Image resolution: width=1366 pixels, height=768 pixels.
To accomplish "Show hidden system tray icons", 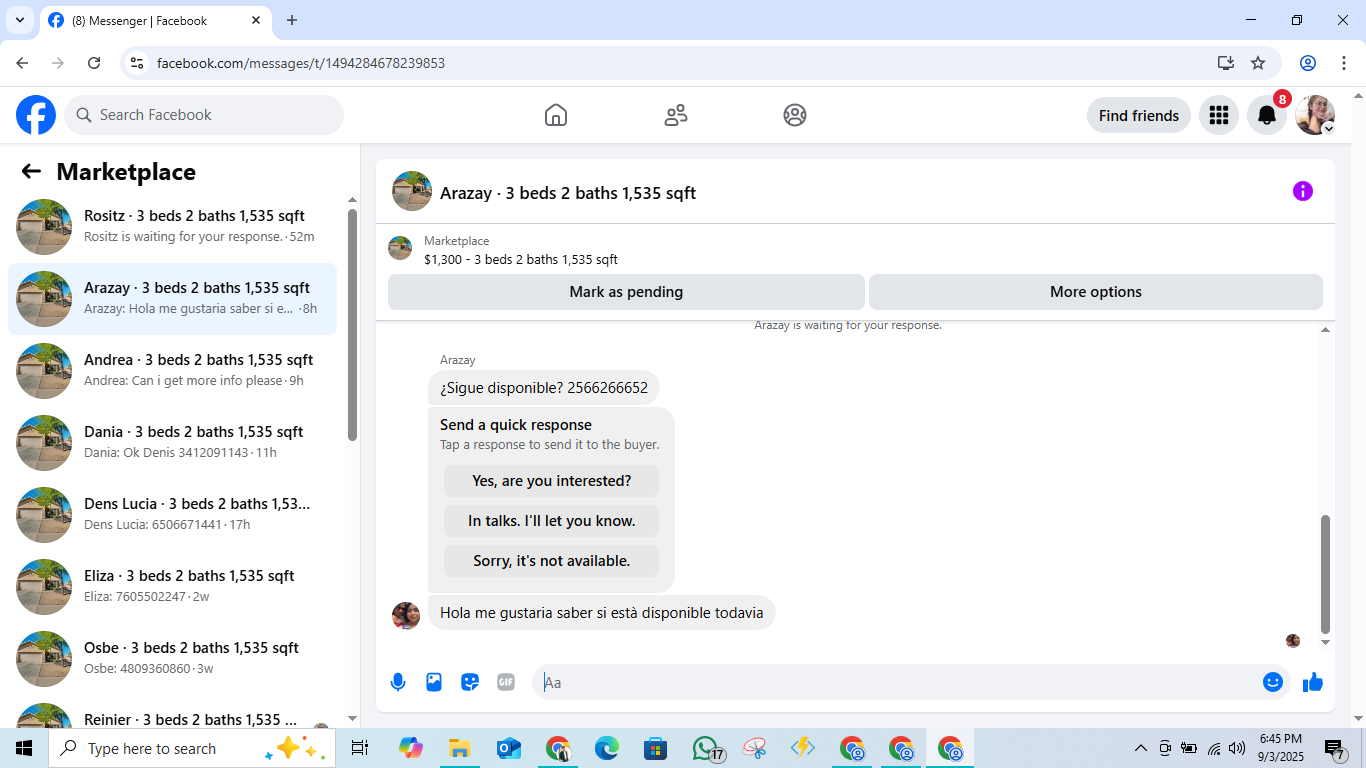I will click(1140, 748).
